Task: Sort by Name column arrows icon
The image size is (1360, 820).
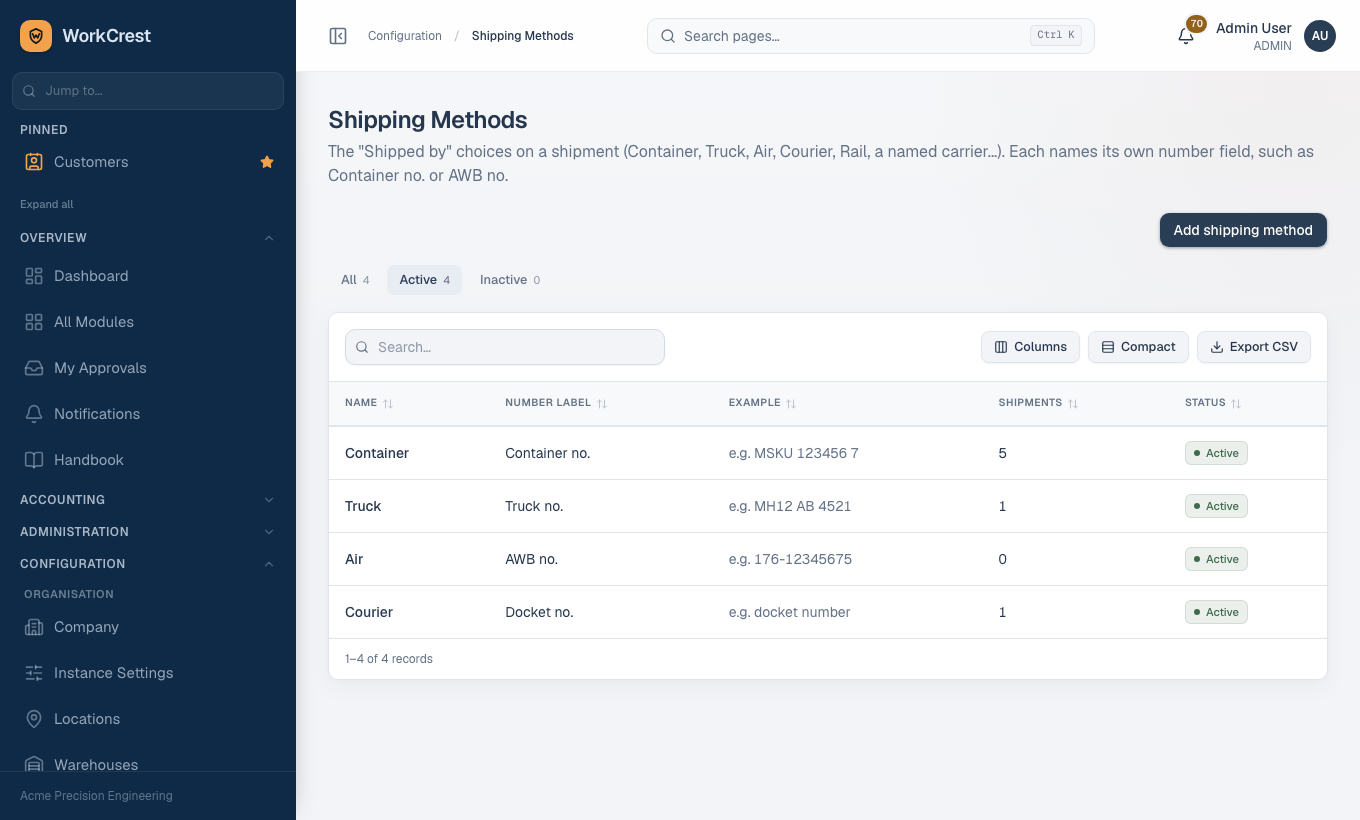Action: [x=388, y=403]
